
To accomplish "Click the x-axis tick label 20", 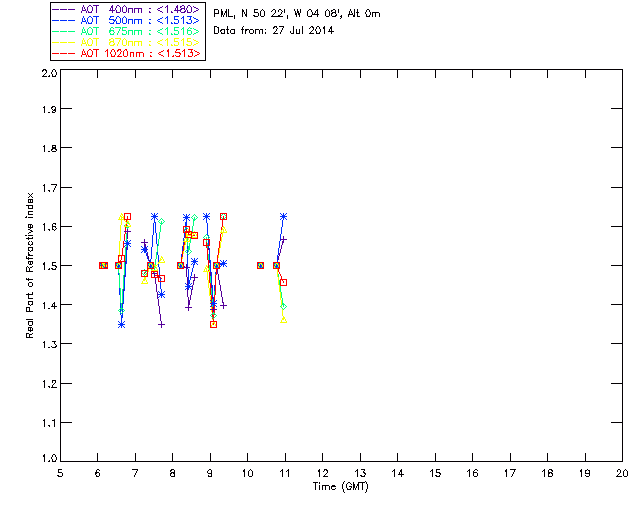I will tap(622, 473).
